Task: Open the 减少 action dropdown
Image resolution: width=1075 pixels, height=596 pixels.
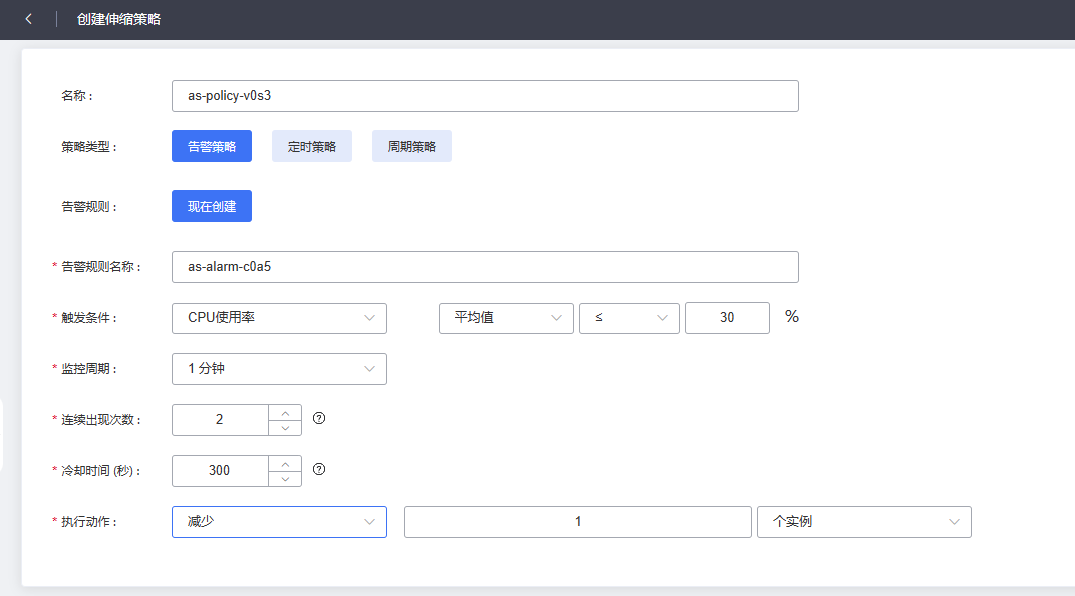Action: [279, 522]
